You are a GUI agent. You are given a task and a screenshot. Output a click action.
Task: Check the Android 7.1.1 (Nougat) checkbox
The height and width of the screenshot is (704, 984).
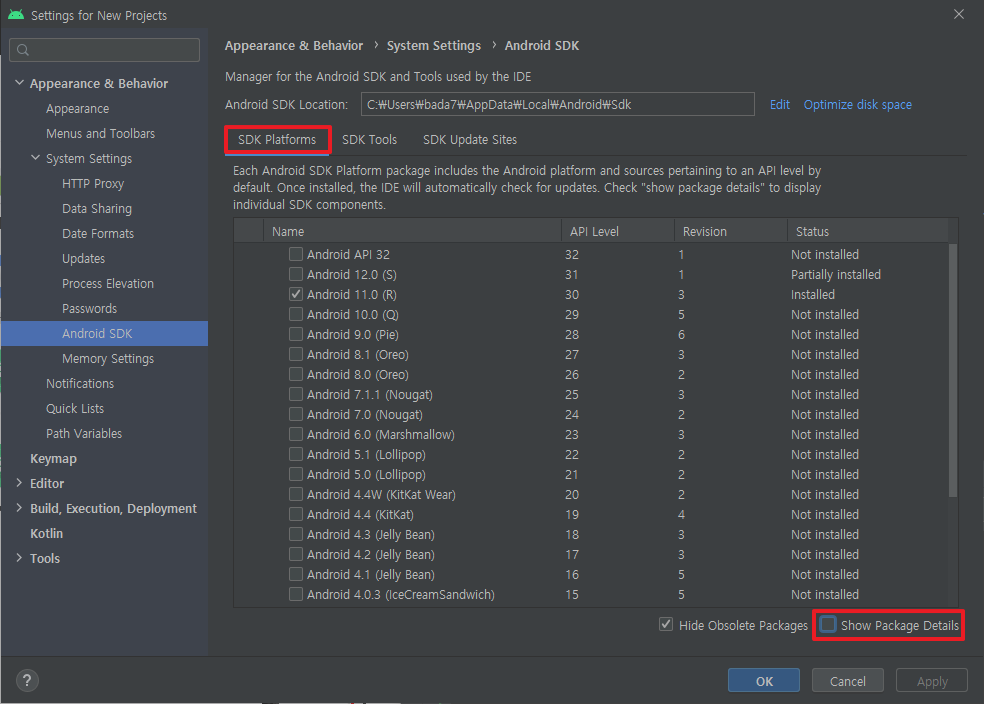296,395
